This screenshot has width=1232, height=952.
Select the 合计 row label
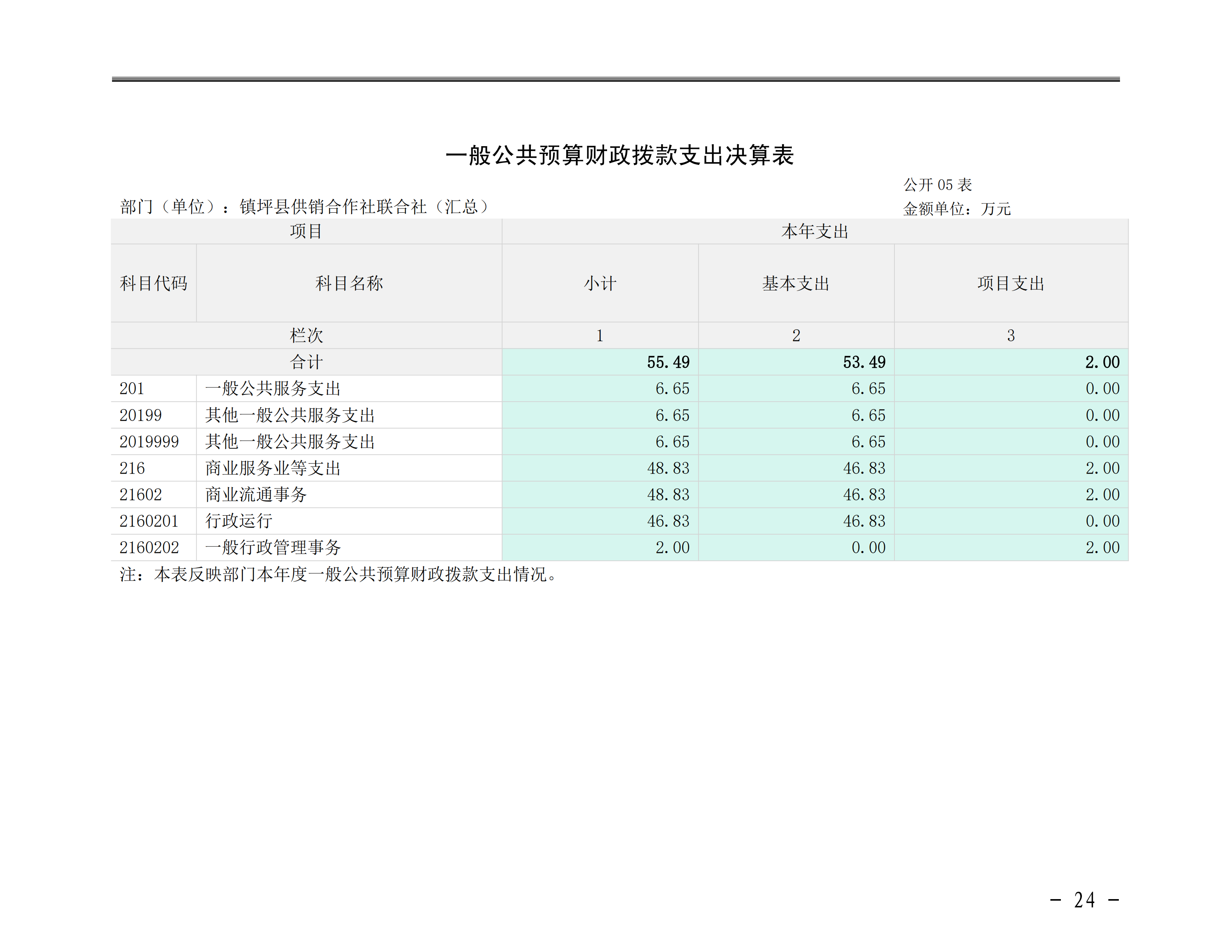tap(306, 362)
